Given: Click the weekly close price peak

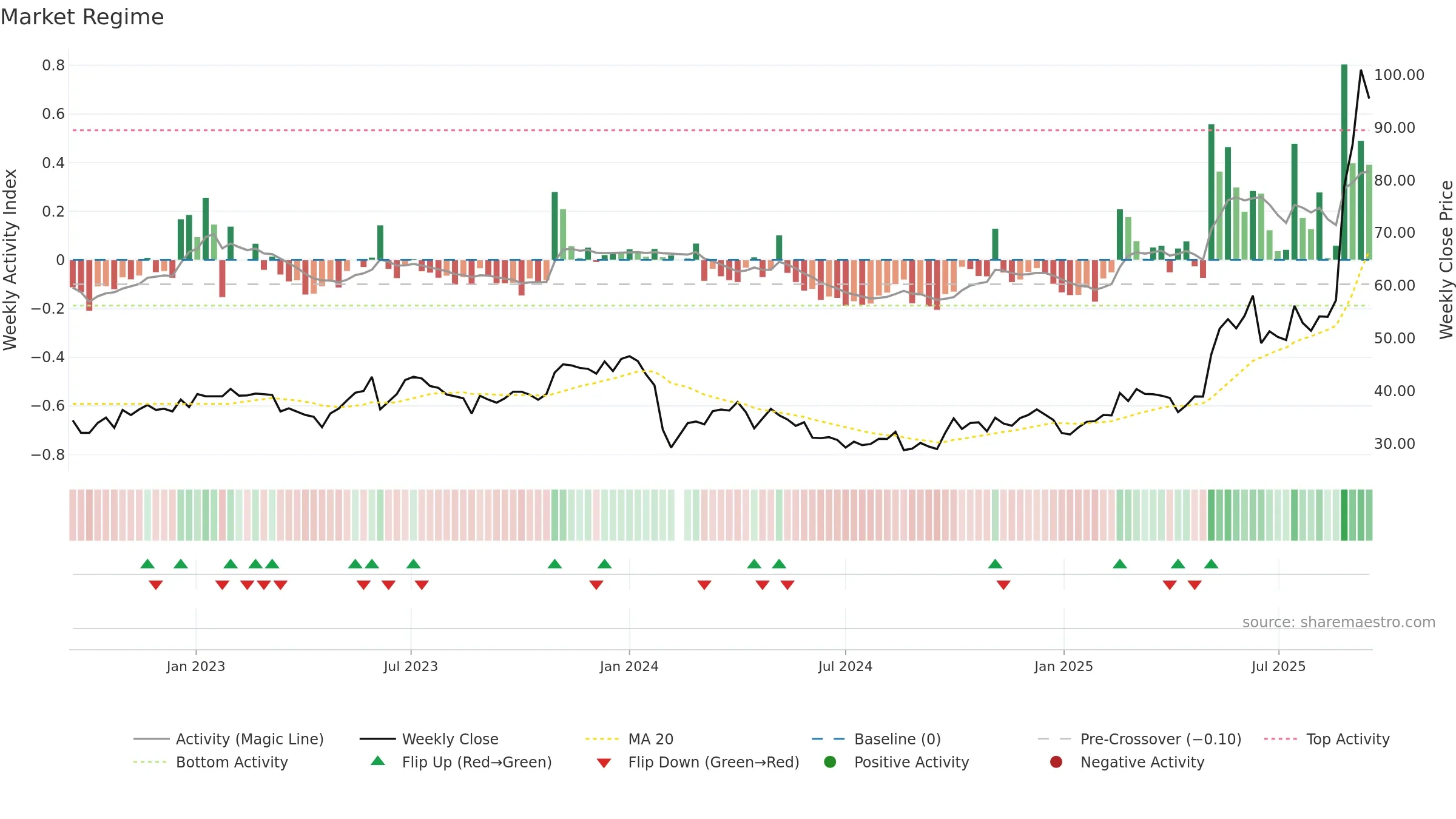Looking at the screenshot, I should [1361, 71].
